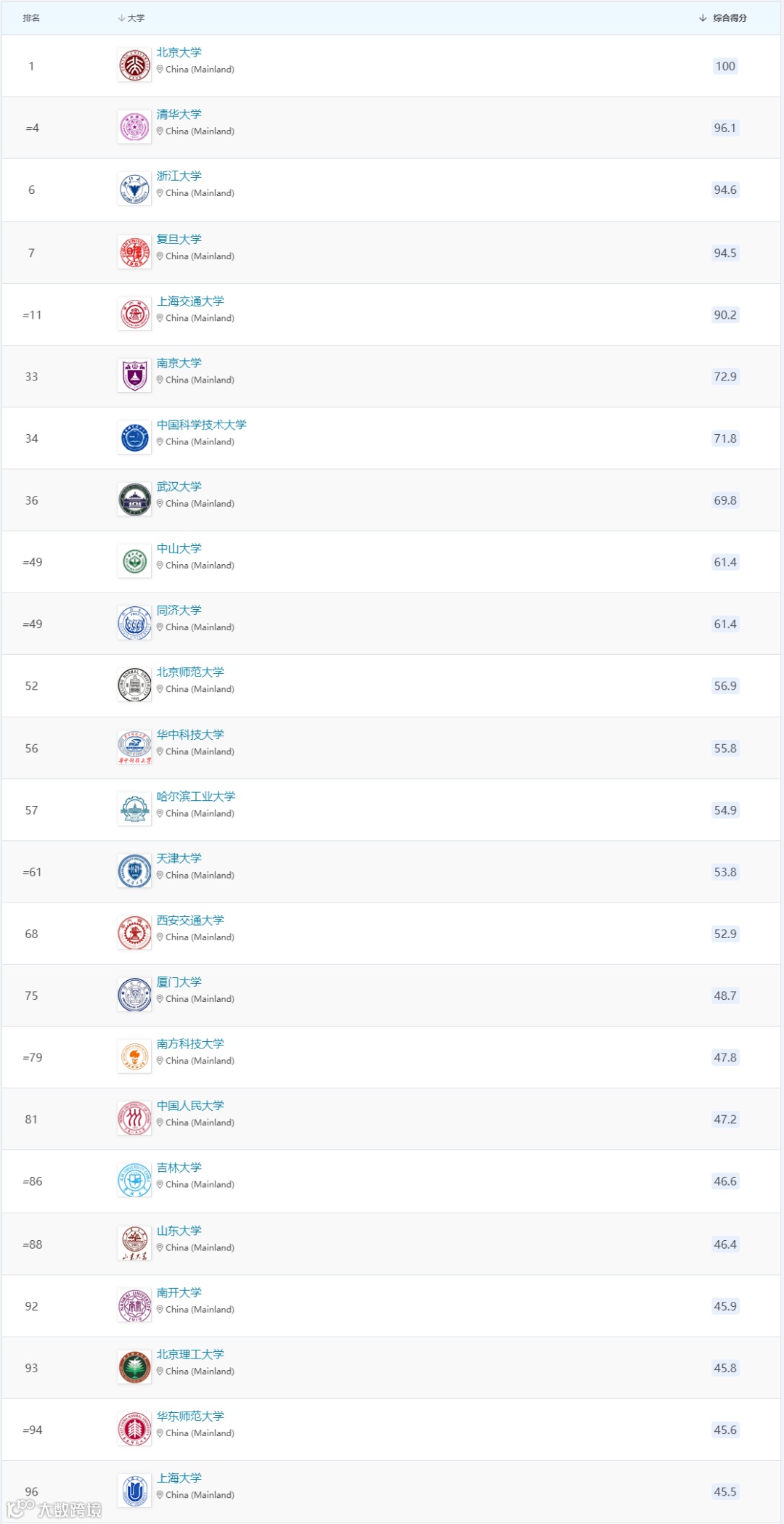Click the 排名 rank column header
Screen dimensions: 784x1524
pyautogui.click(x=31, y=18)
